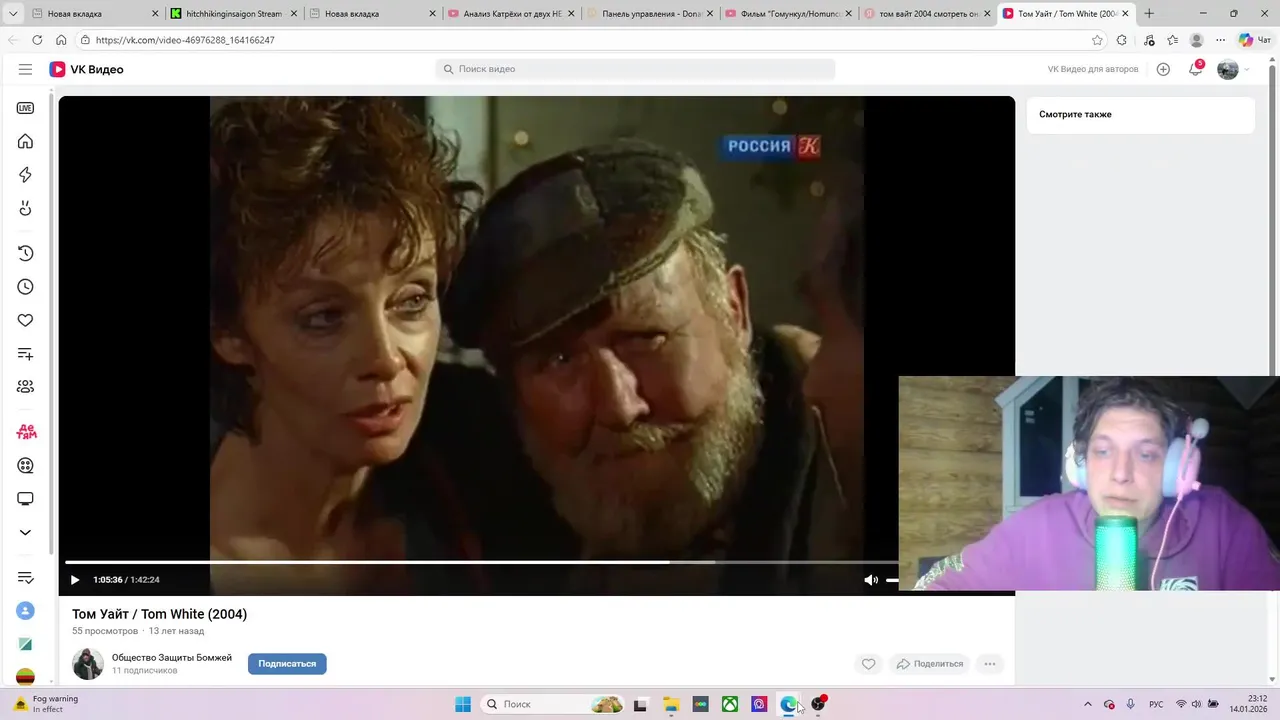The width and height of the screenshot is (1280, 720).
Task: Open the browser profile icon
Action: click(x=1196, y=40)
